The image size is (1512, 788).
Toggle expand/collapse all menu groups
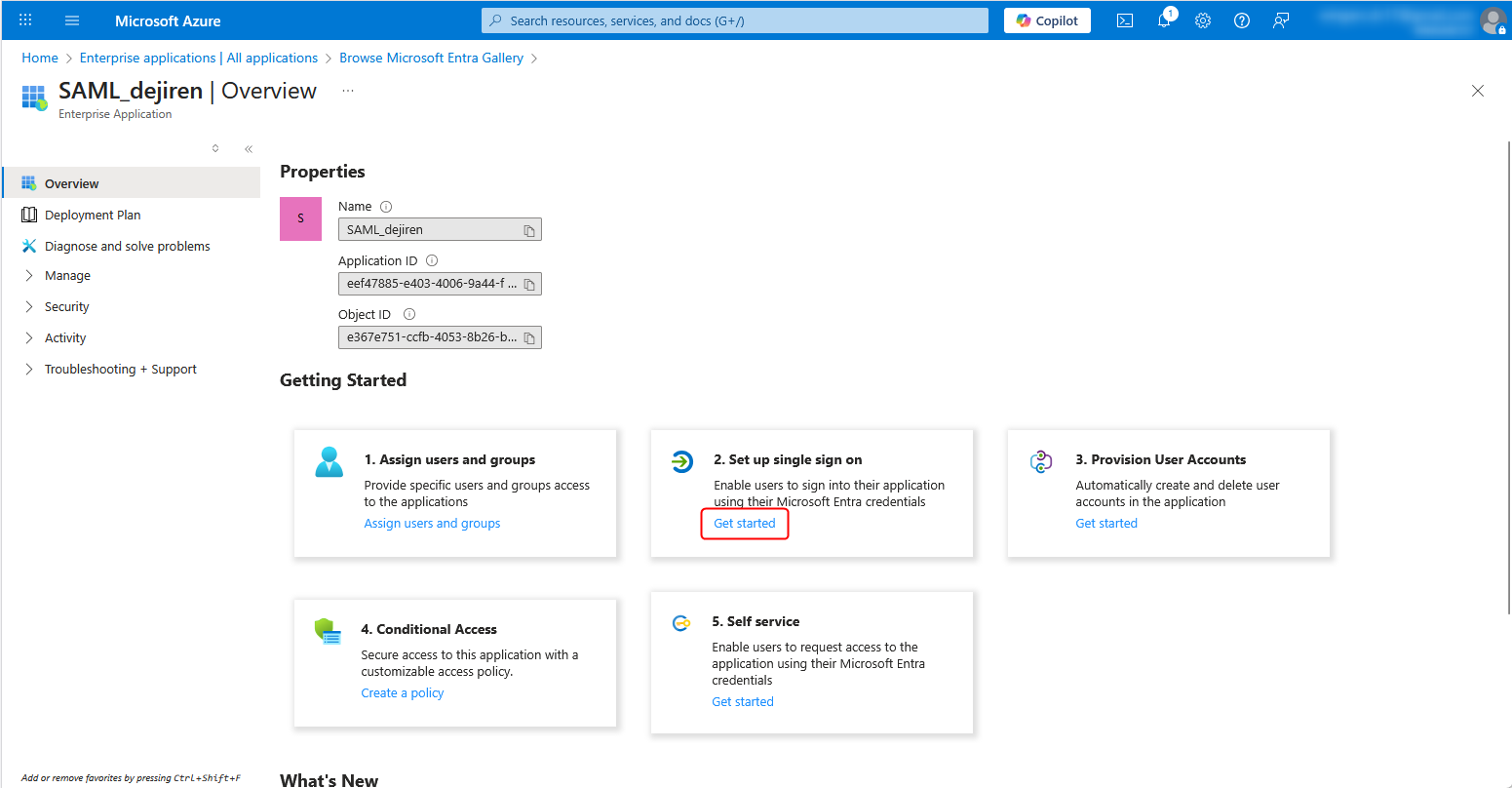pos(215,149)
